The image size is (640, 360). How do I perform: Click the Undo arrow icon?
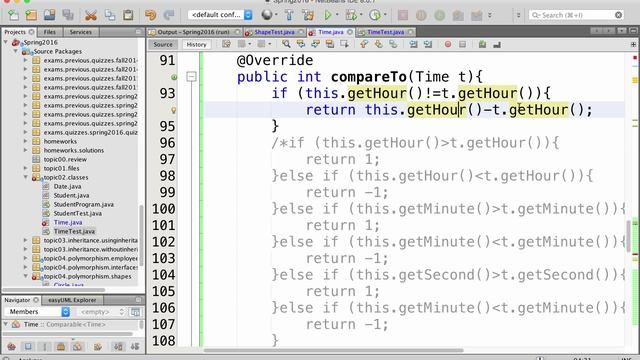(x=151, y=16)
